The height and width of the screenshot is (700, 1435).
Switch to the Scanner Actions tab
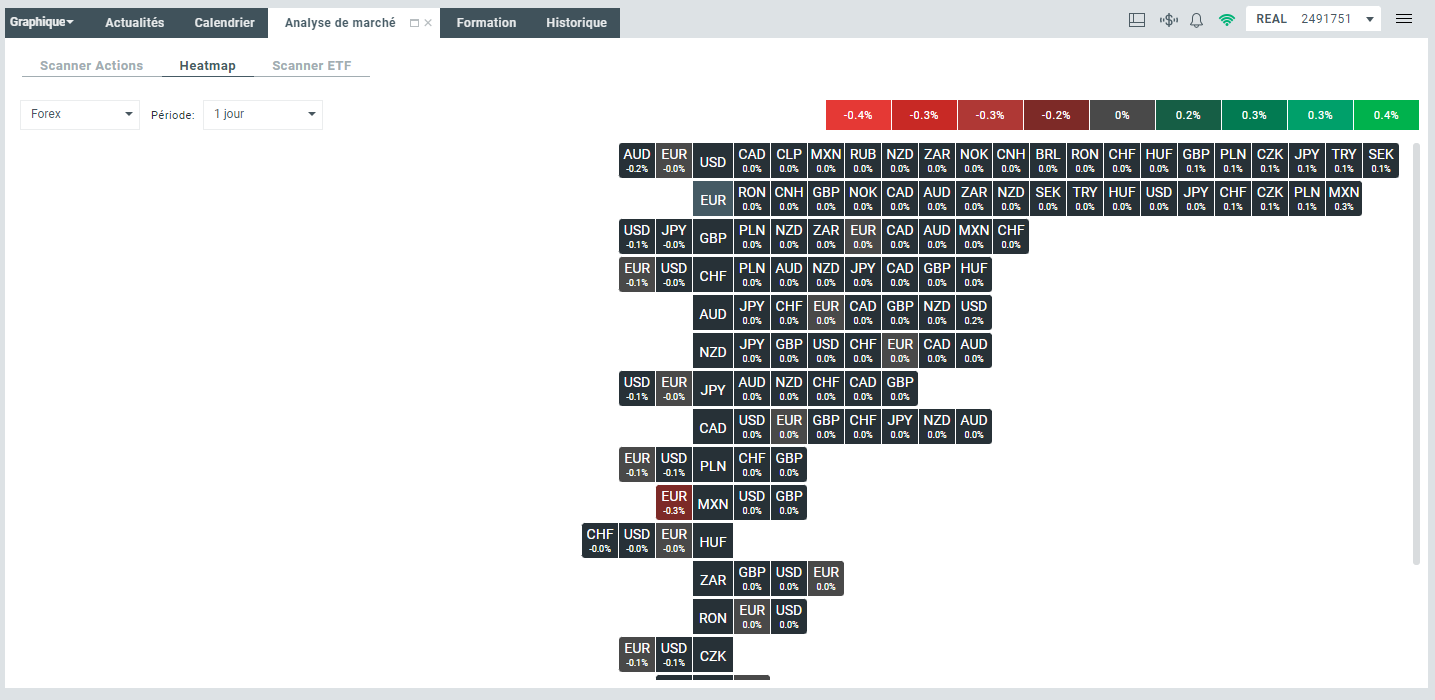point(90,65)
